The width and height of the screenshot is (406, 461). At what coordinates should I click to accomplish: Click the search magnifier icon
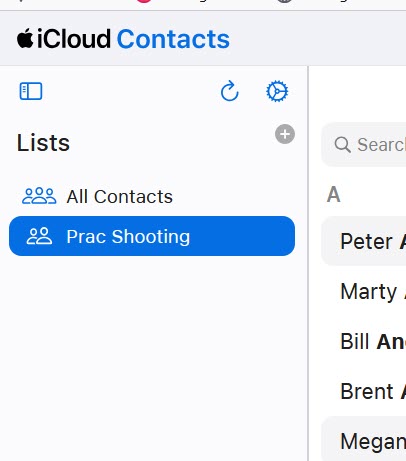(x=342, y=145)
